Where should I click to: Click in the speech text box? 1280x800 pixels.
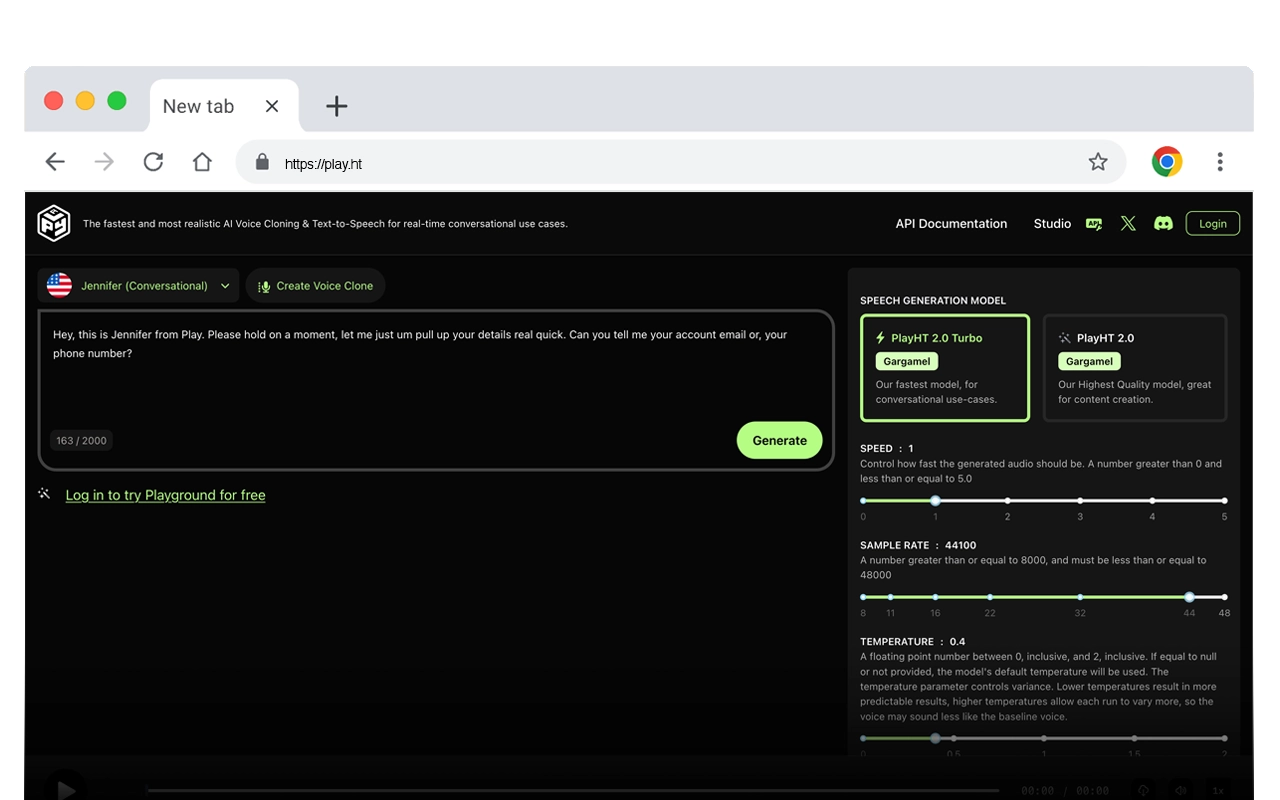tap(436, 390)
